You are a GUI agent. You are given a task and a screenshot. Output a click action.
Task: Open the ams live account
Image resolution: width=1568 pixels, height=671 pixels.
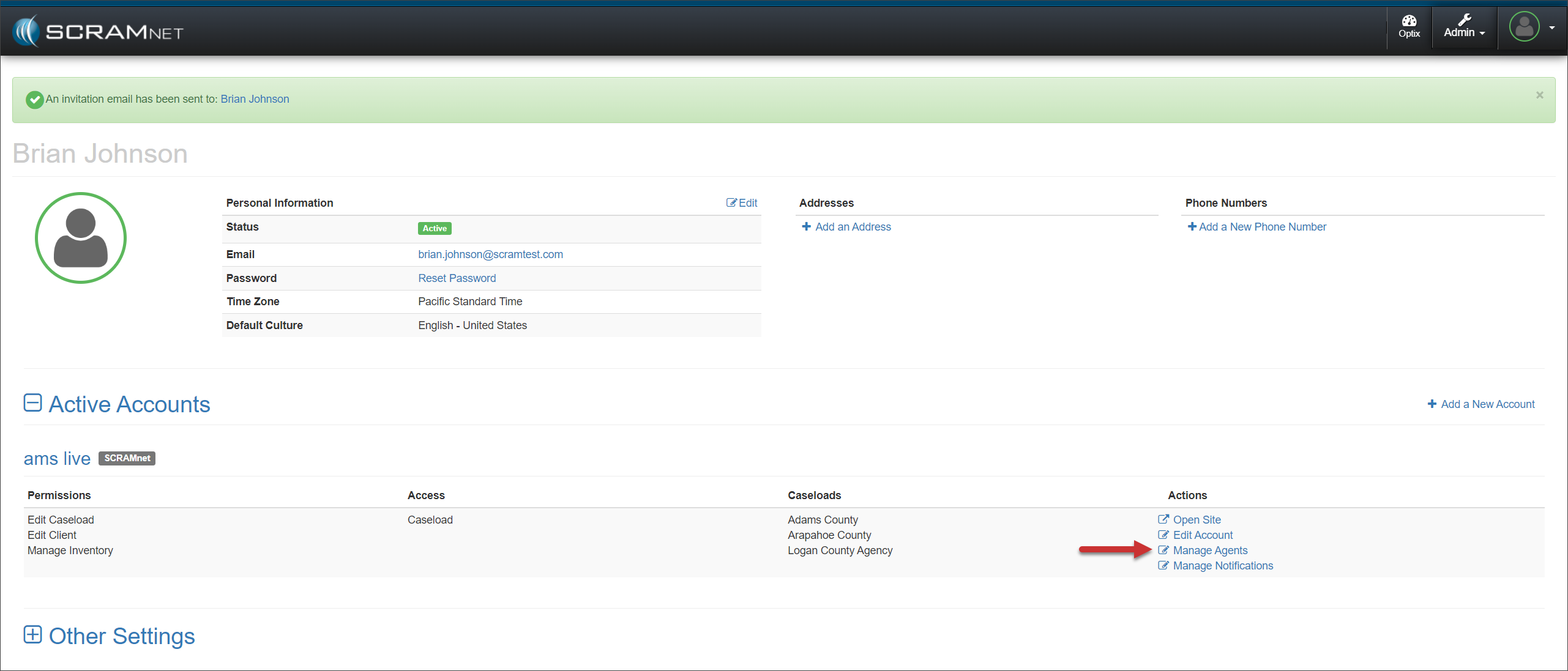pyautogui.click(x=57, y=459)
